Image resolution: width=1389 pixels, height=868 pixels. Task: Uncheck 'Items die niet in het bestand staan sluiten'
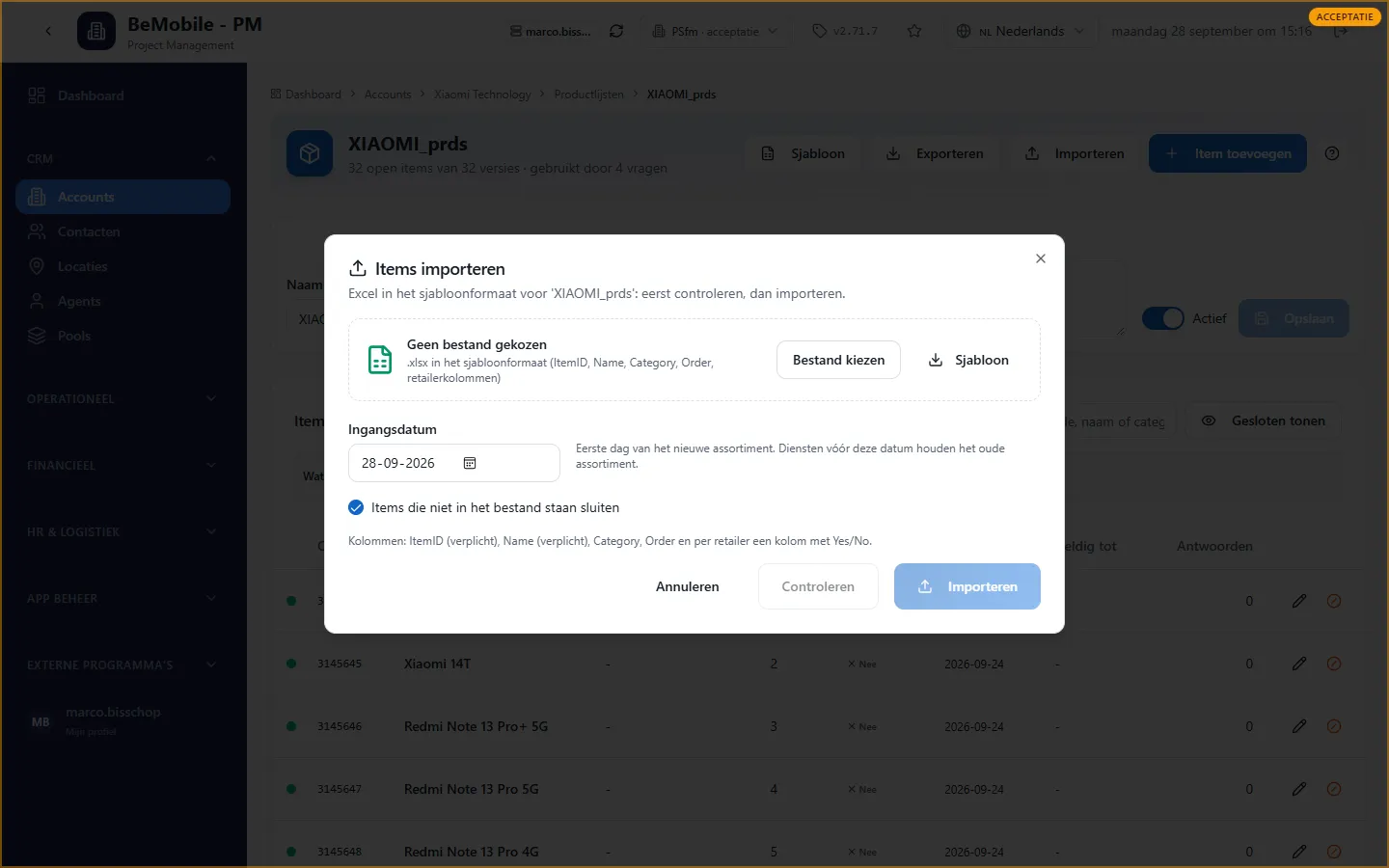[356, 507]
